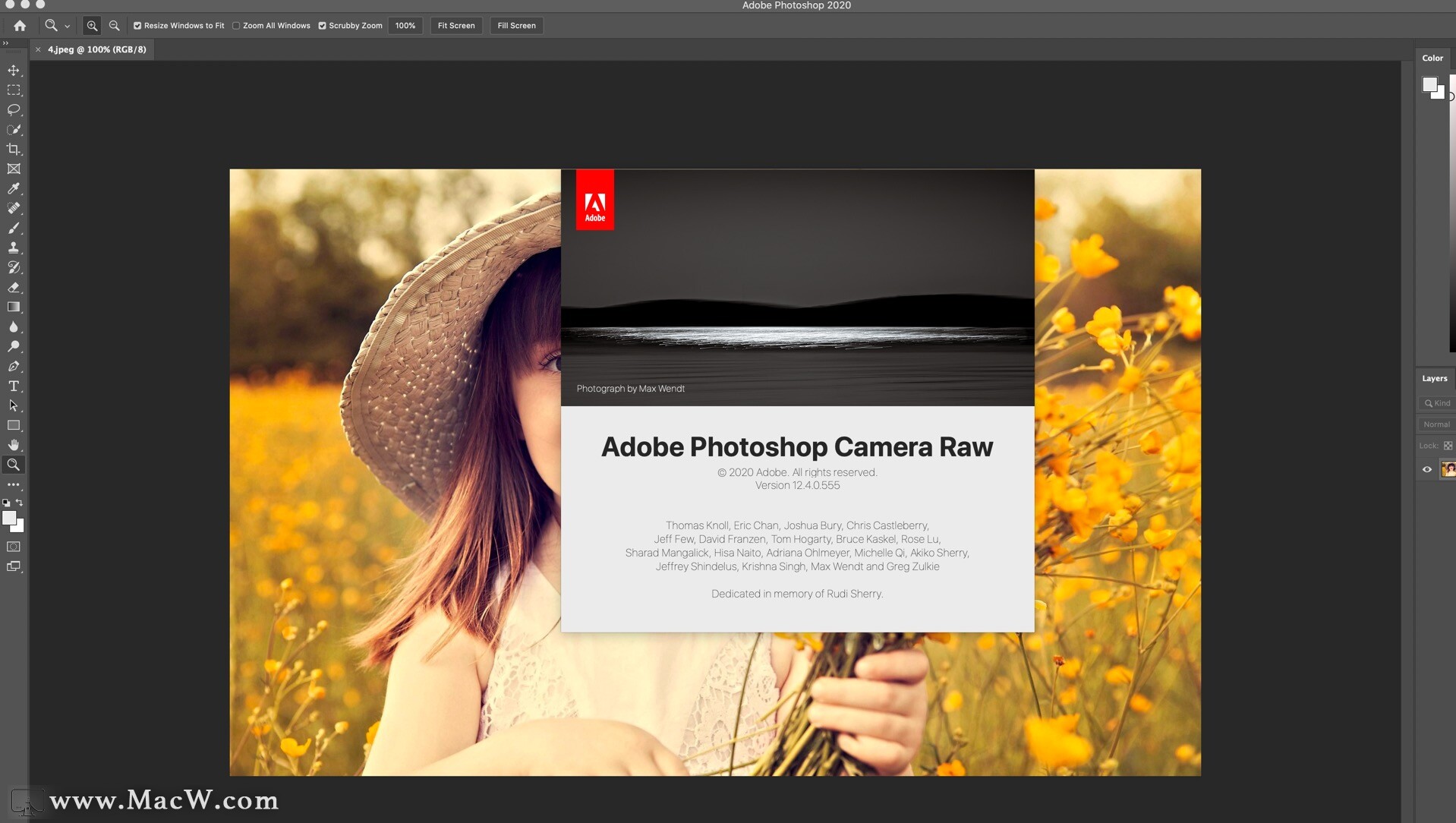The width and height of the screenshot is (1456, 823).
Task: Open the Layers panel tab
Action: click(x=1434, y=378)
